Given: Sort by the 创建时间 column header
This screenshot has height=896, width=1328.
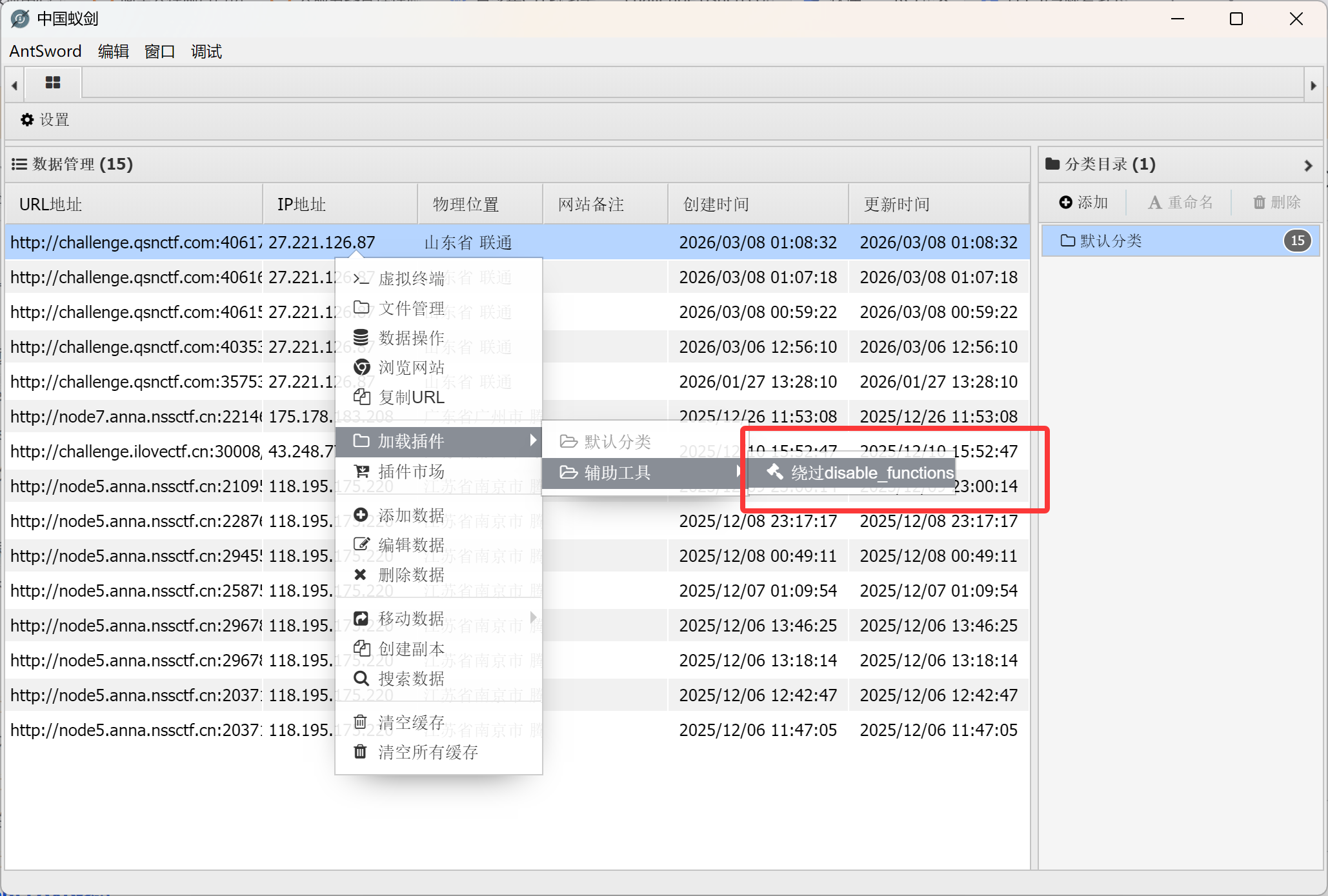Looking at the screenshot, I should coord(716,204).
